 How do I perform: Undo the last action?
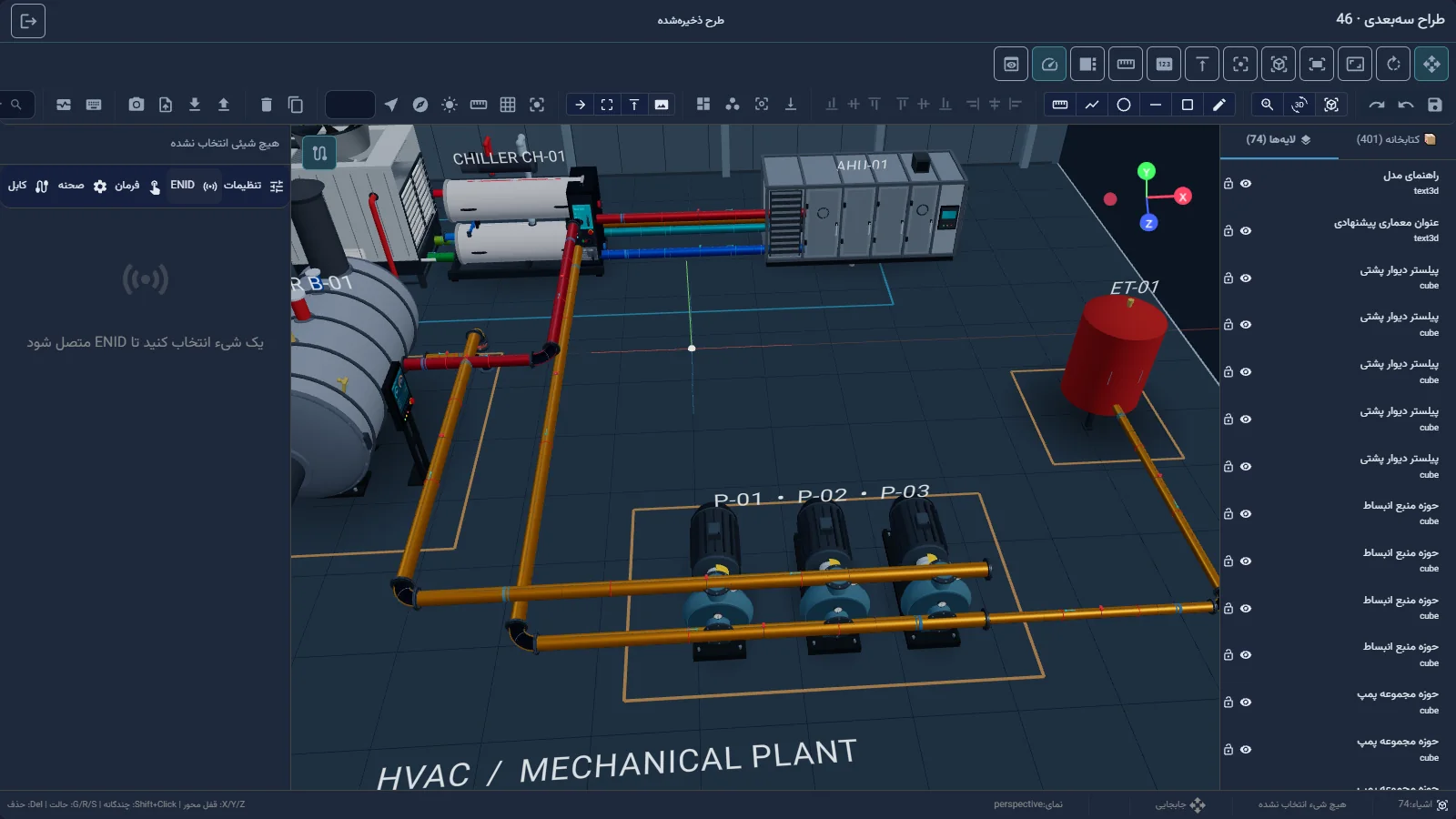pos(1406,105)
